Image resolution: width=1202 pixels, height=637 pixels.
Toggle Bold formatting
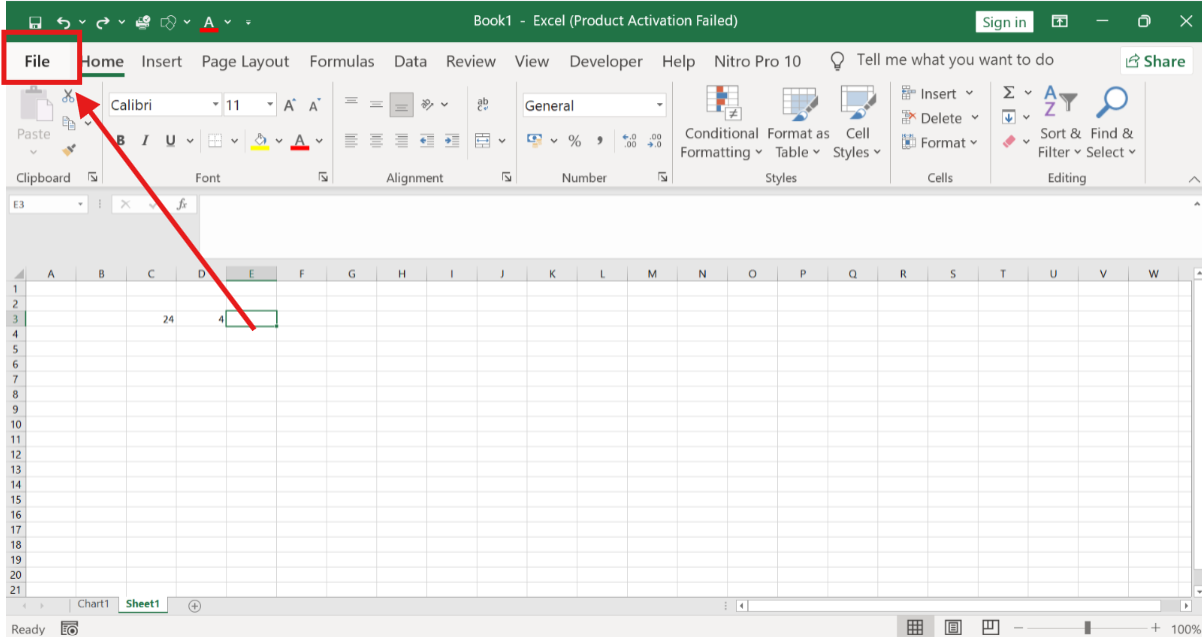[x=121, y=141]
